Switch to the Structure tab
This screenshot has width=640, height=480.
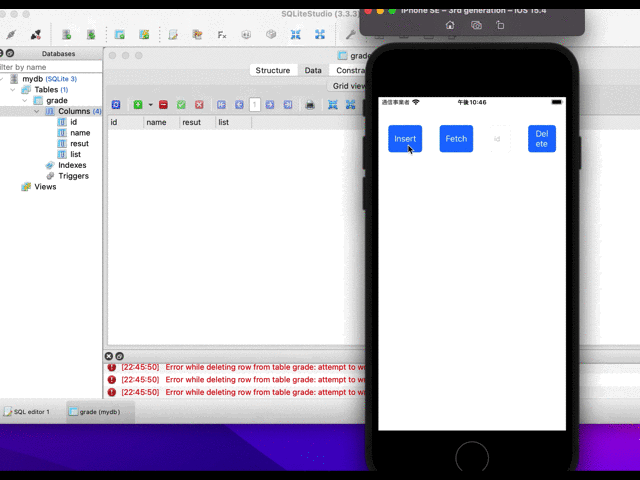(x=272, y=70)
